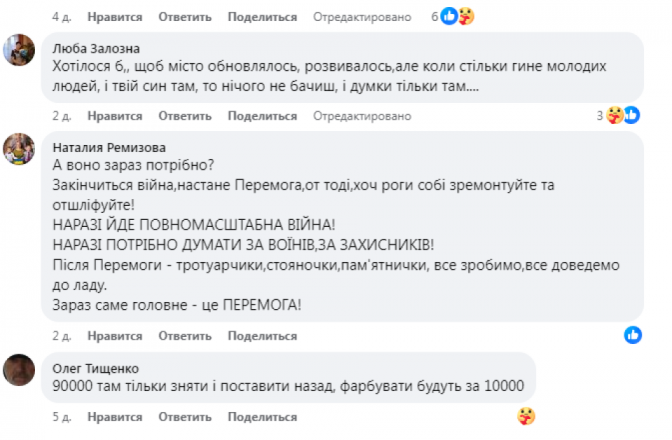View edit history under Люба Залозна's comment
This screenshot has height=440, width=672.
(348, 116)
